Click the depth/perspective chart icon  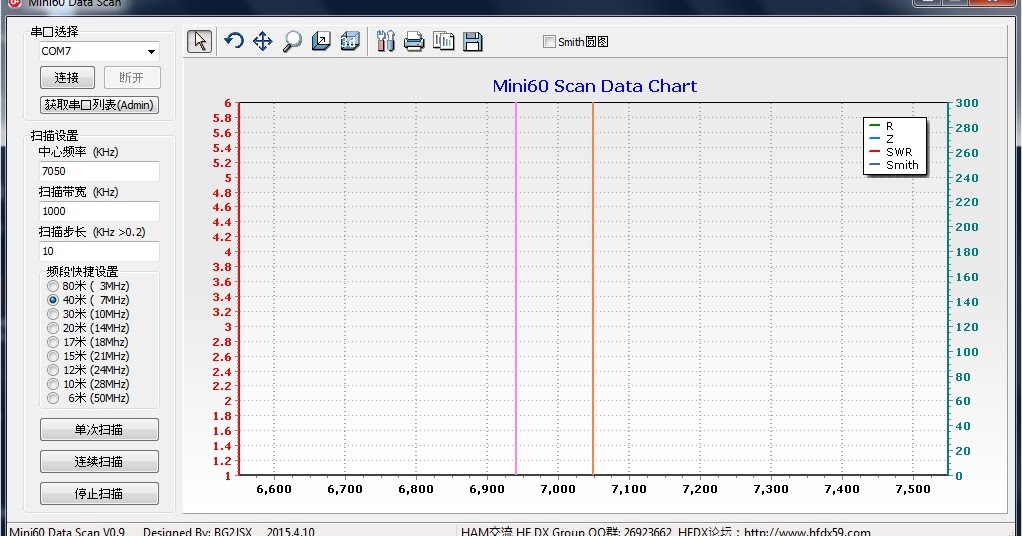pos(321,41)
